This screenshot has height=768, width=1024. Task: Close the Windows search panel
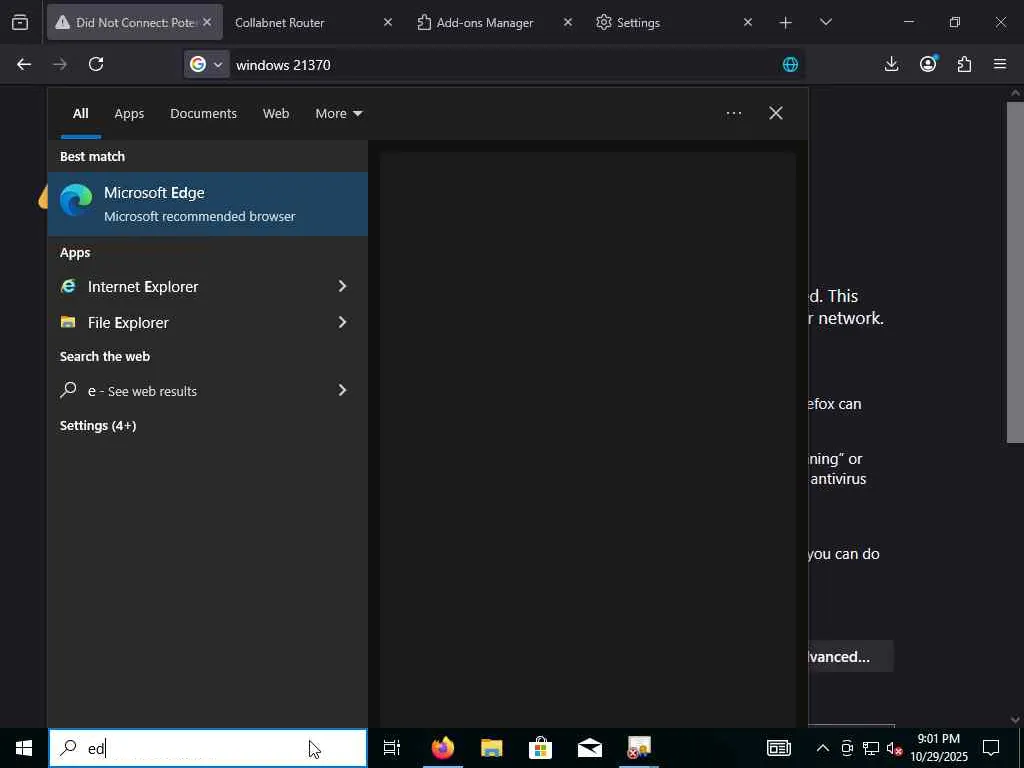coord(776,114)
